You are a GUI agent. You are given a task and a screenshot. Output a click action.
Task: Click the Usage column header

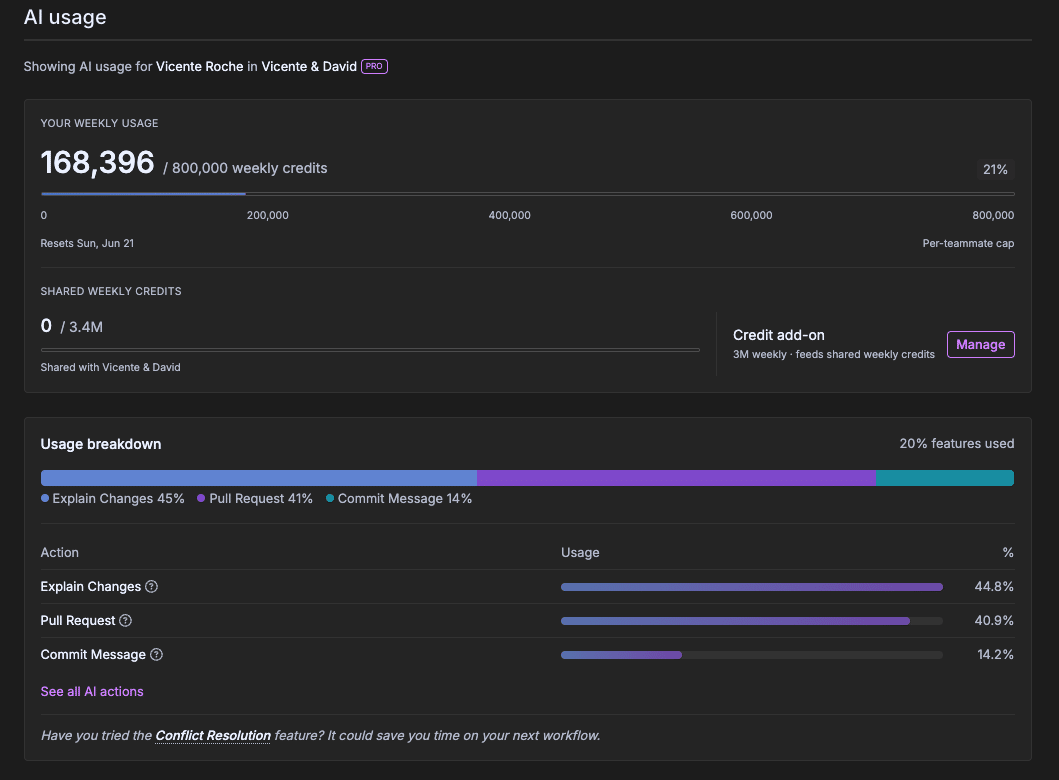[x=580, y=552]
